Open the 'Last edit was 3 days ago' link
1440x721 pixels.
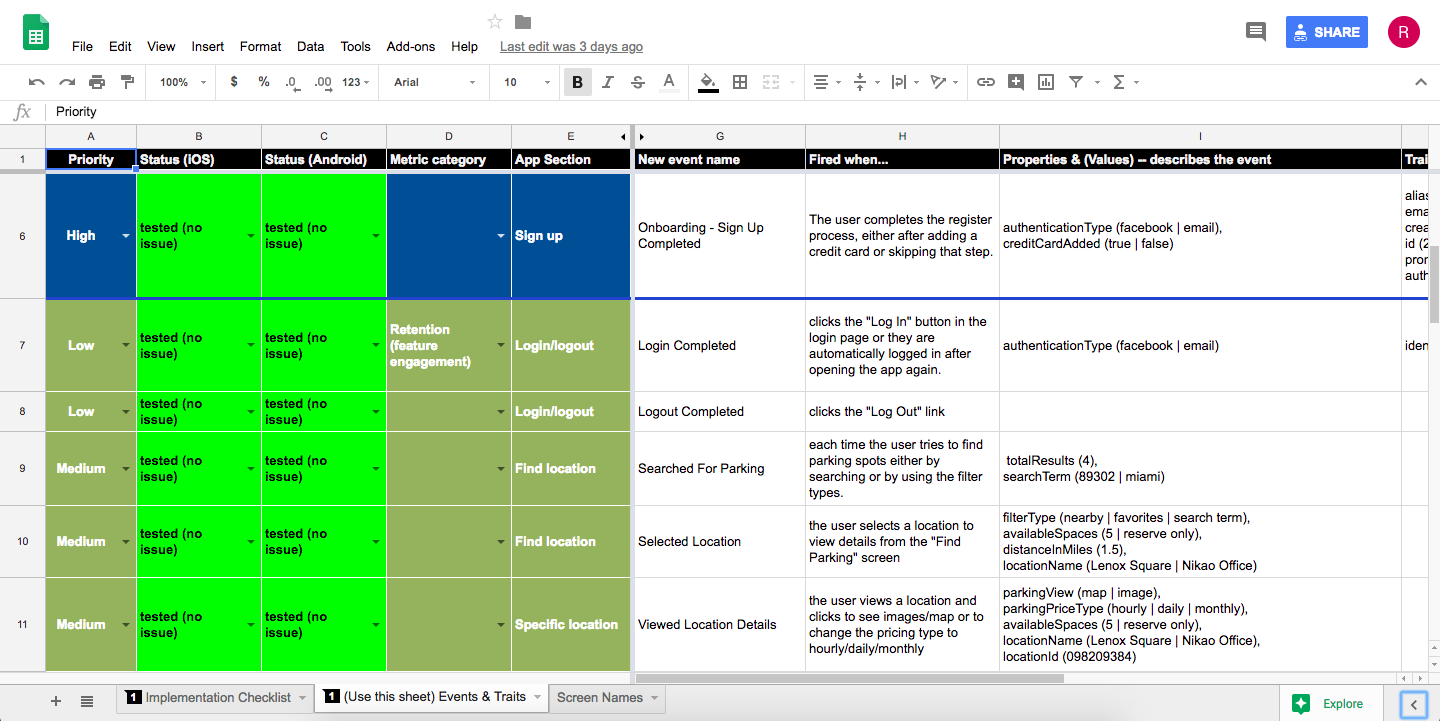tap(571, 46)
